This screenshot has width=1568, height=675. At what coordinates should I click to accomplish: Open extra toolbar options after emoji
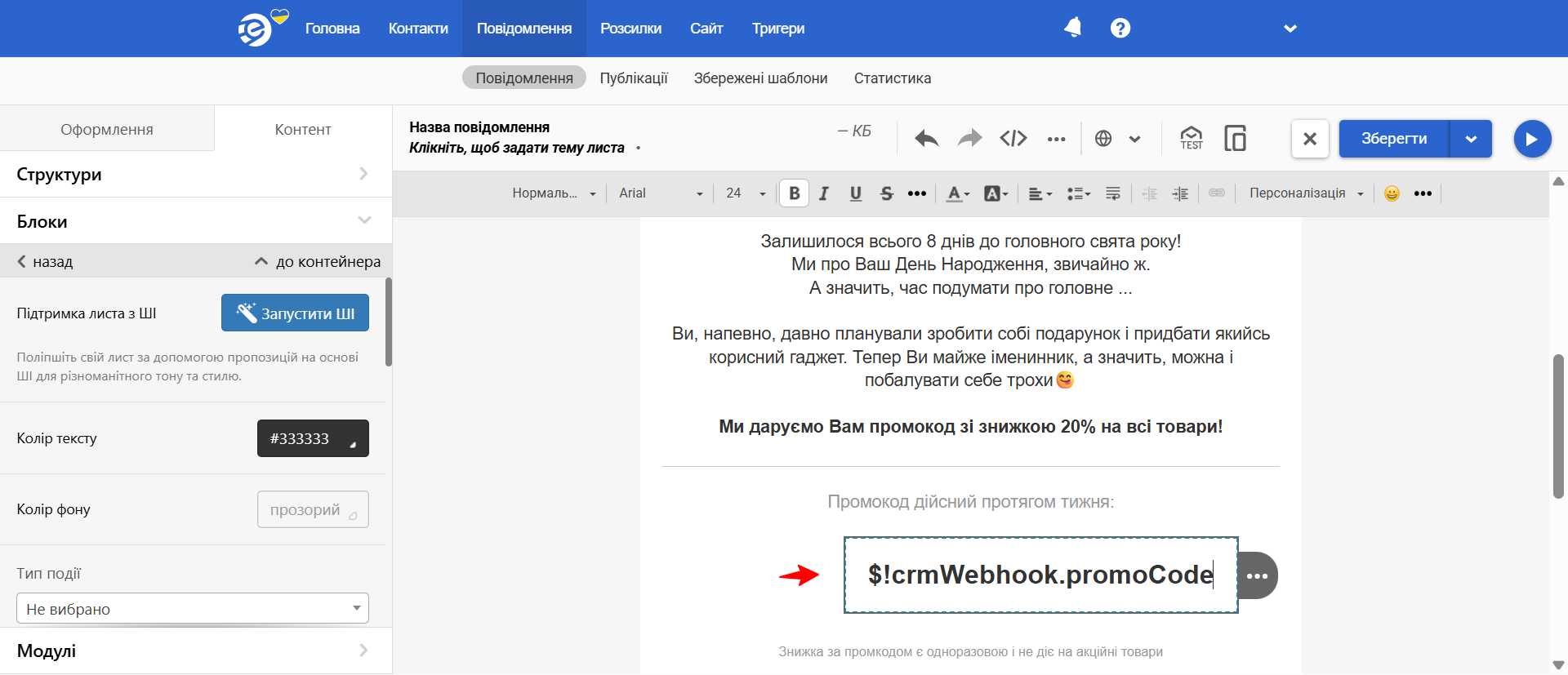click(1423, 193)
